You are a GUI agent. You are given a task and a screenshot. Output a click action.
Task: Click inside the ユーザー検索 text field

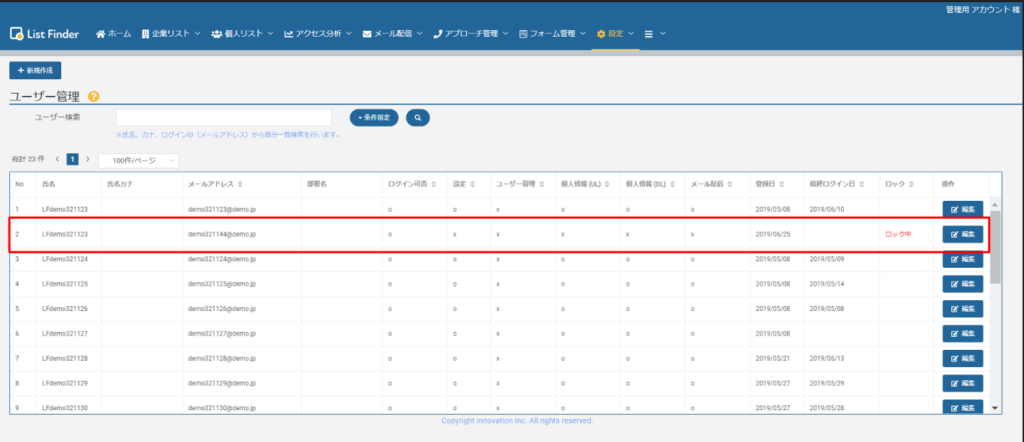click(223, 118)
